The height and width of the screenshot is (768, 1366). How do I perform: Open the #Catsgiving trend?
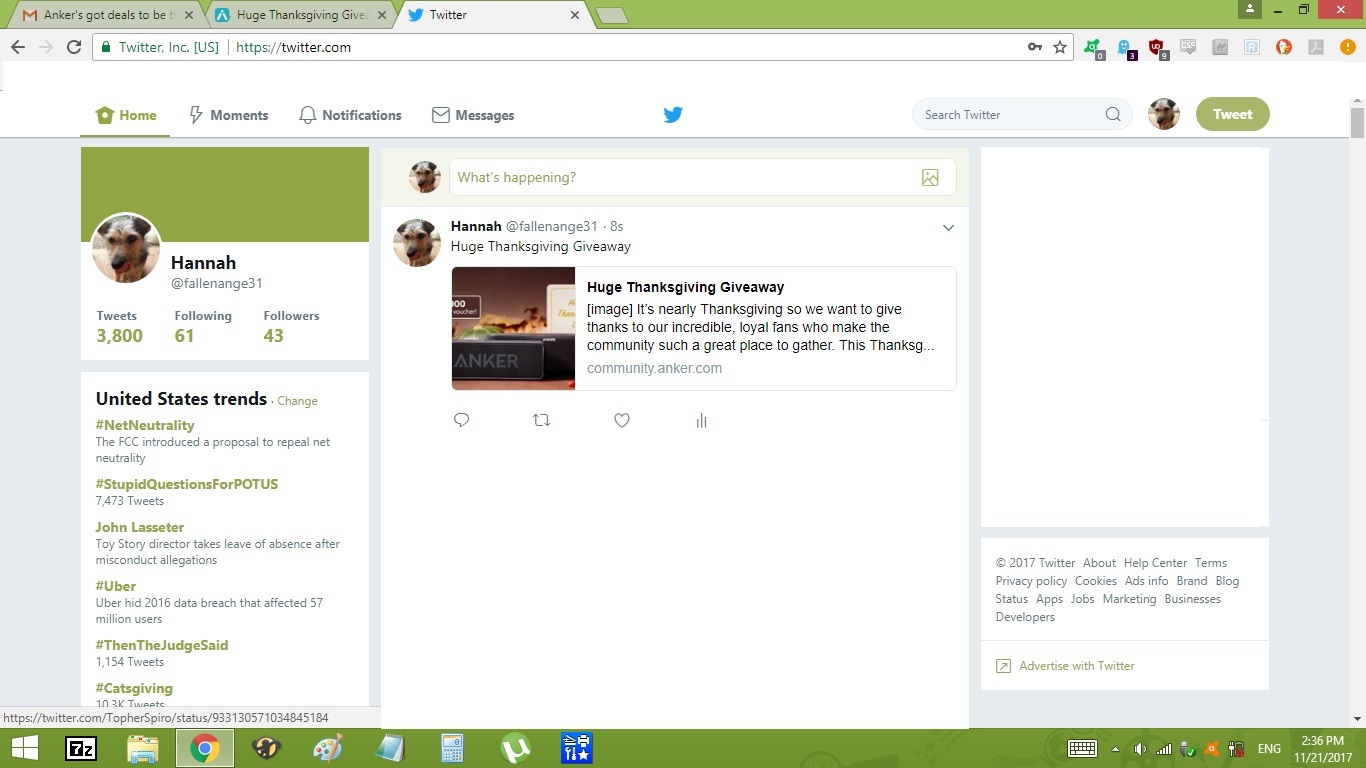coord(134,688)
